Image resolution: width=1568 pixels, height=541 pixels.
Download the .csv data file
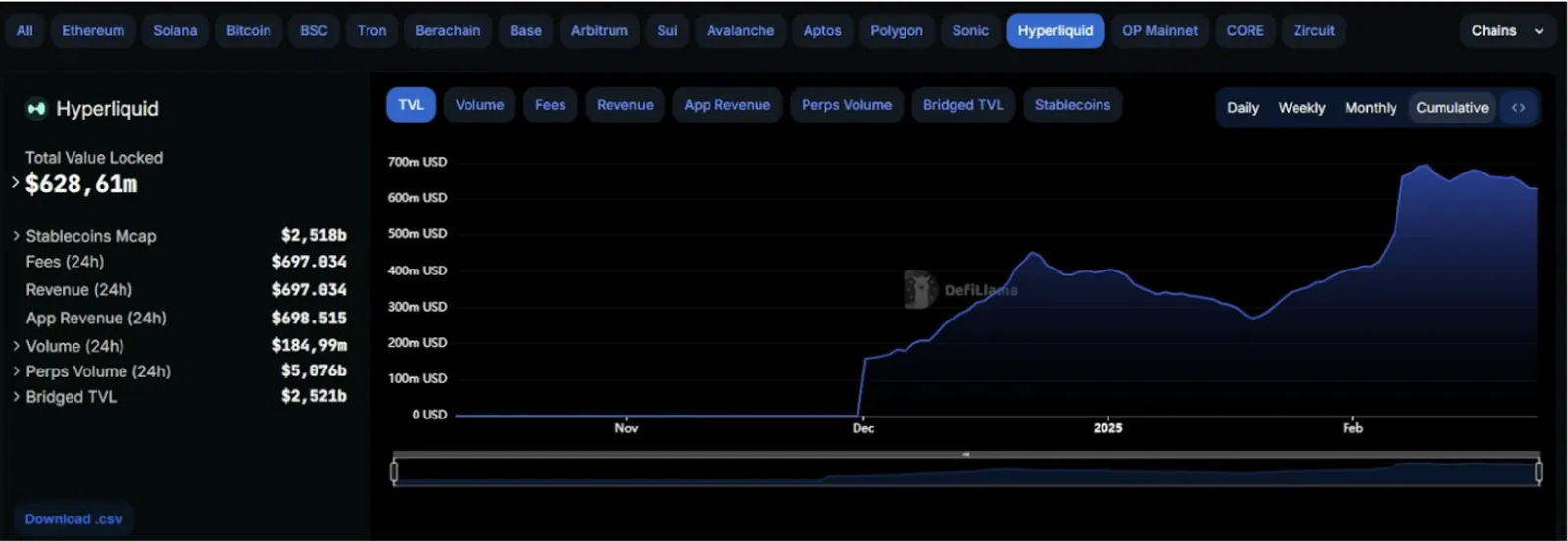(73, 519)
